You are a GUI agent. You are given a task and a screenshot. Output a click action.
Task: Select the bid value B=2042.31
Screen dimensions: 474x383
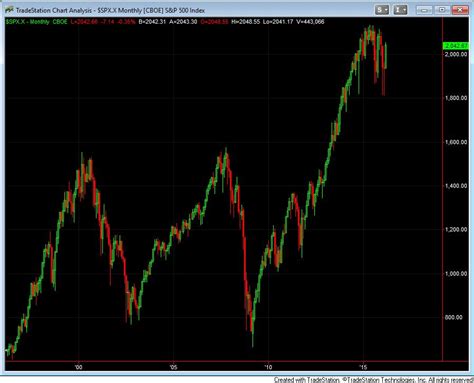pyautogui.click(x=152, y=22)
